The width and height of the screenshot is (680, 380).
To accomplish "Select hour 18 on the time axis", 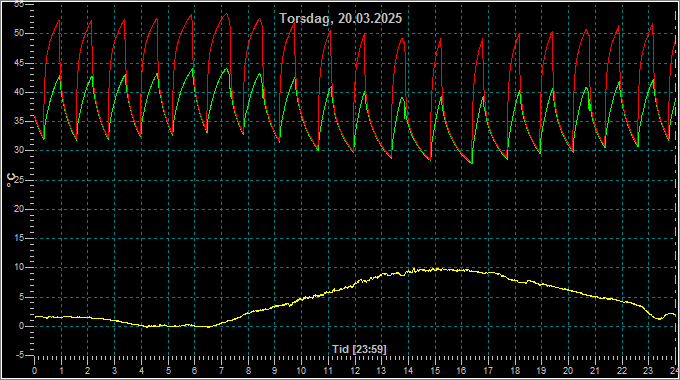I will tap(515, 371).
